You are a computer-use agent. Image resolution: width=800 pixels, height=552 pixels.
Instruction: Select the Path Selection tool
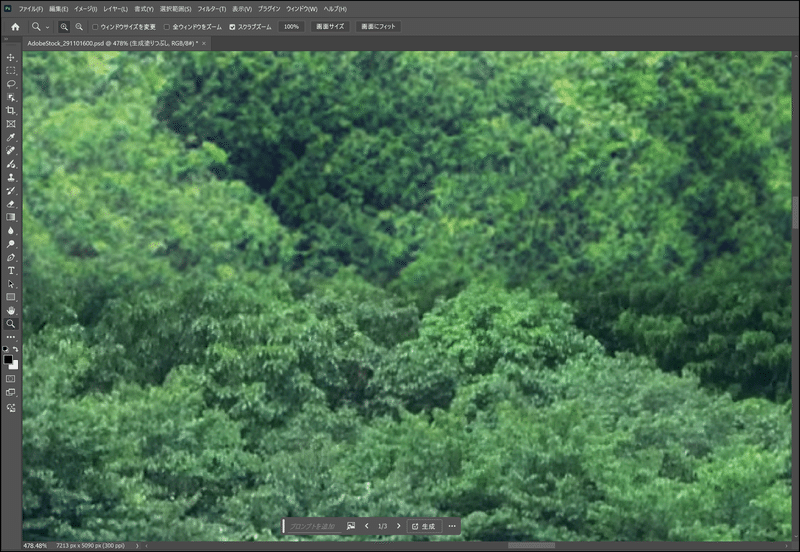(11, 284)
